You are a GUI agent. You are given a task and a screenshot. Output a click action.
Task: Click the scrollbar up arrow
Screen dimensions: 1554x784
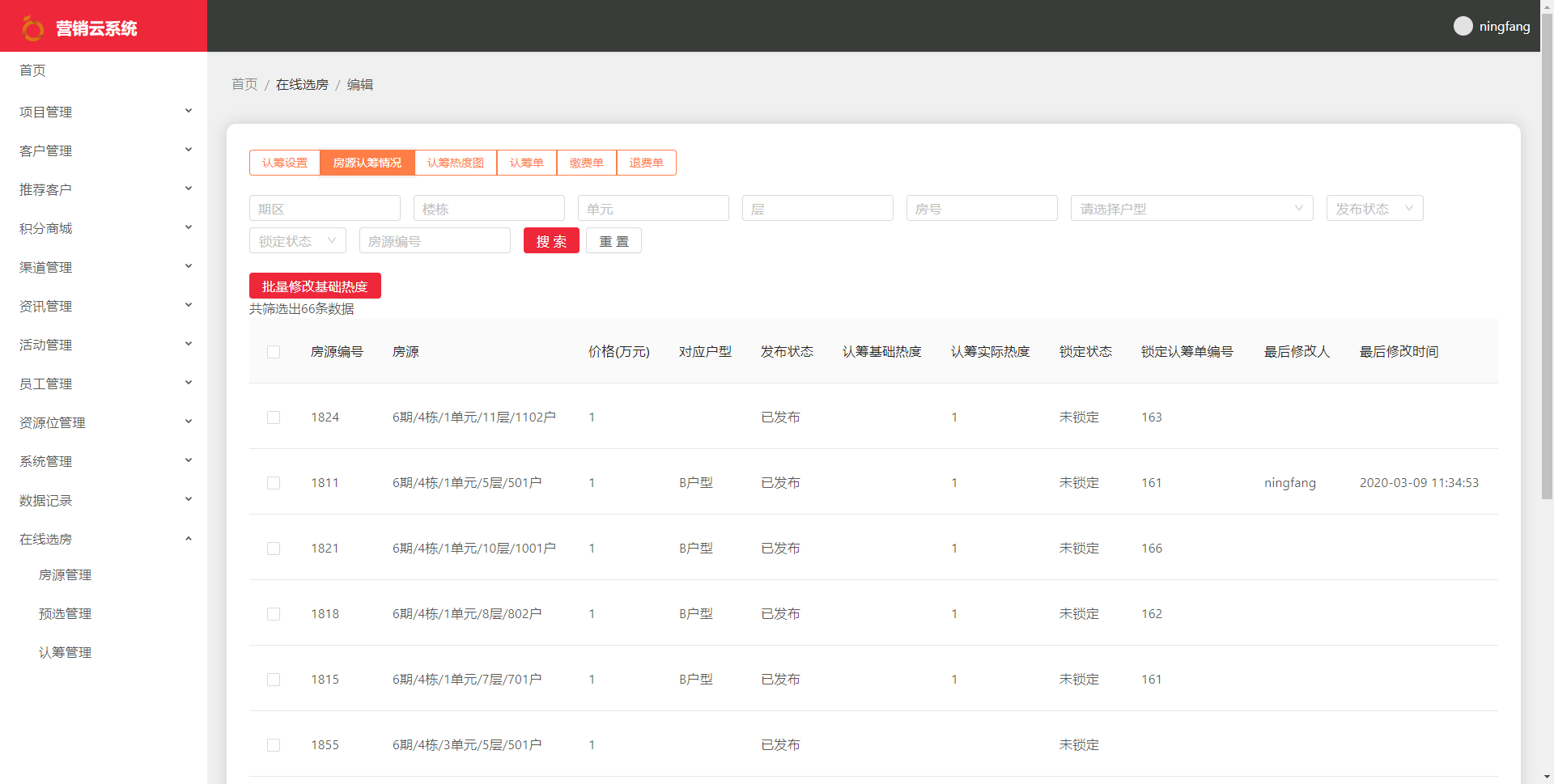point(1547,6)
